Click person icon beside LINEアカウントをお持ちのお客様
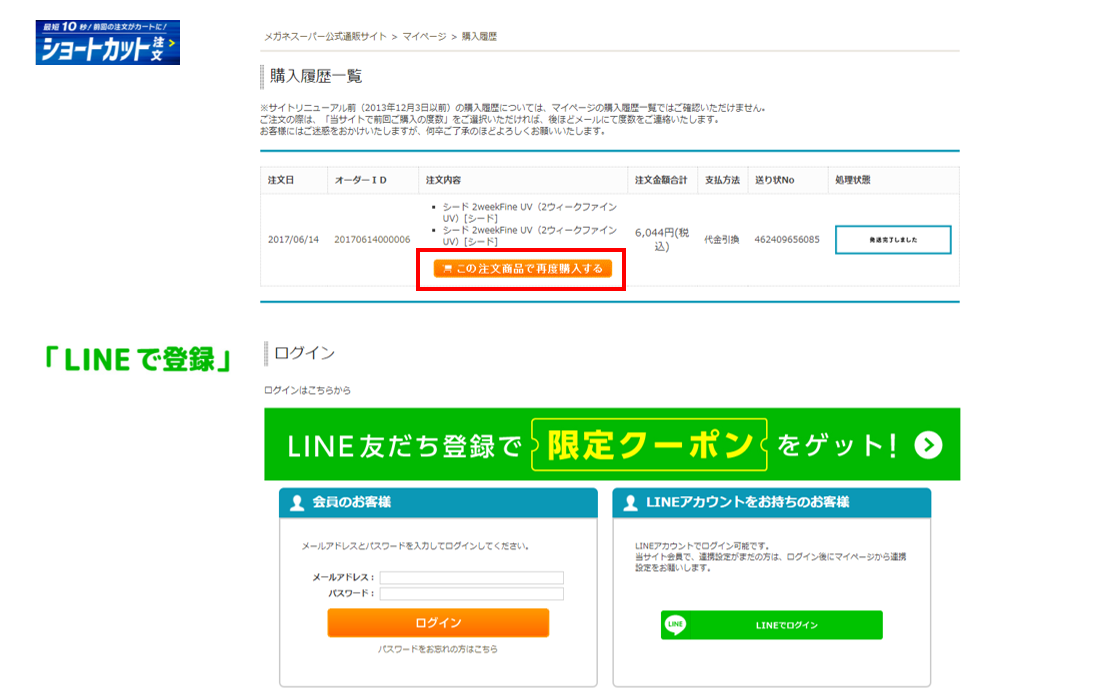 tap(630, 503)
